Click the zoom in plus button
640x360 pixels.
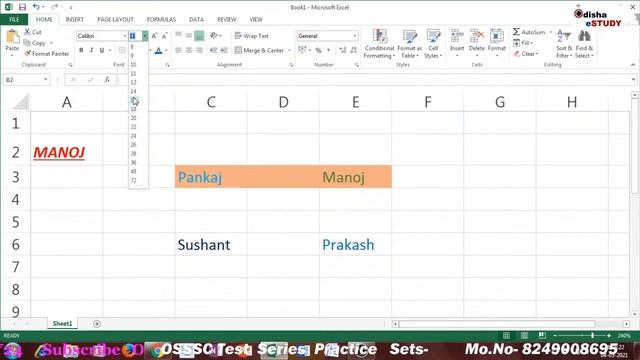pos(609,336)
